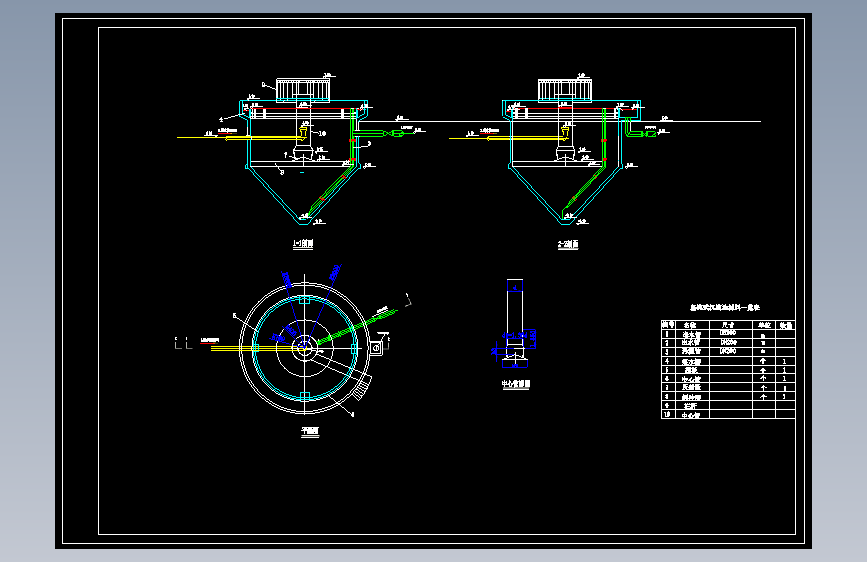Click the staircase symbol on the plan view
Screen dimensions: 867x562
pos(362,388)
